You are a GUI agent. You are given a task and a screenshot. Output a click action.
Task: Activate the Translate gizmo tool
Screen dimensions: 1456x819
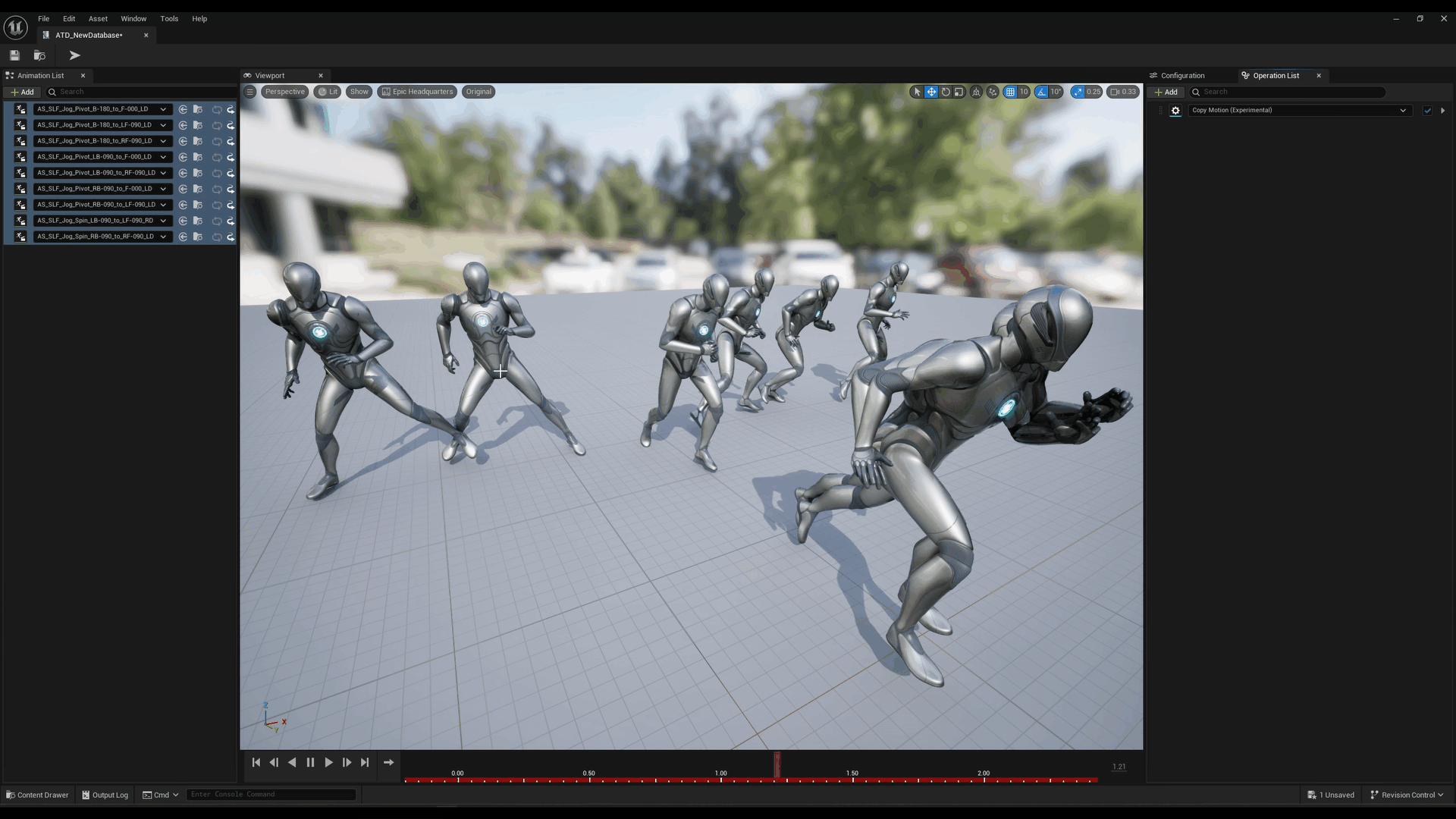[931, 92]
